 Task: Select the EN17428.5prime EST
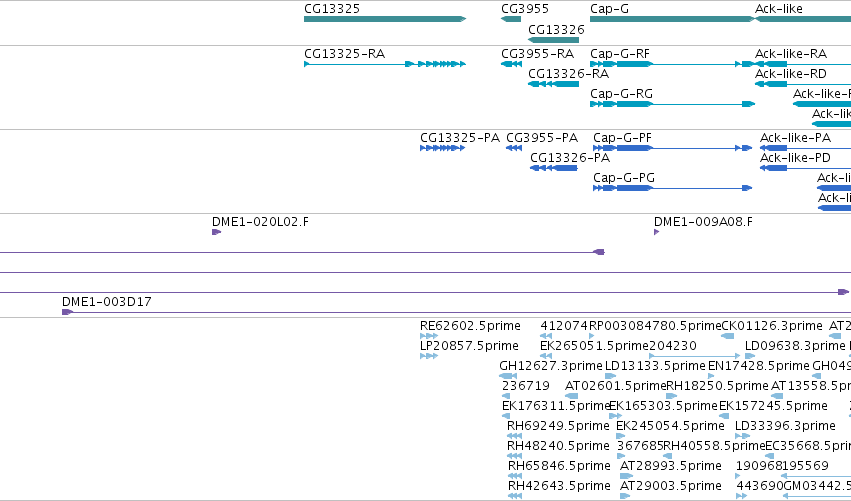coord(711,376)
